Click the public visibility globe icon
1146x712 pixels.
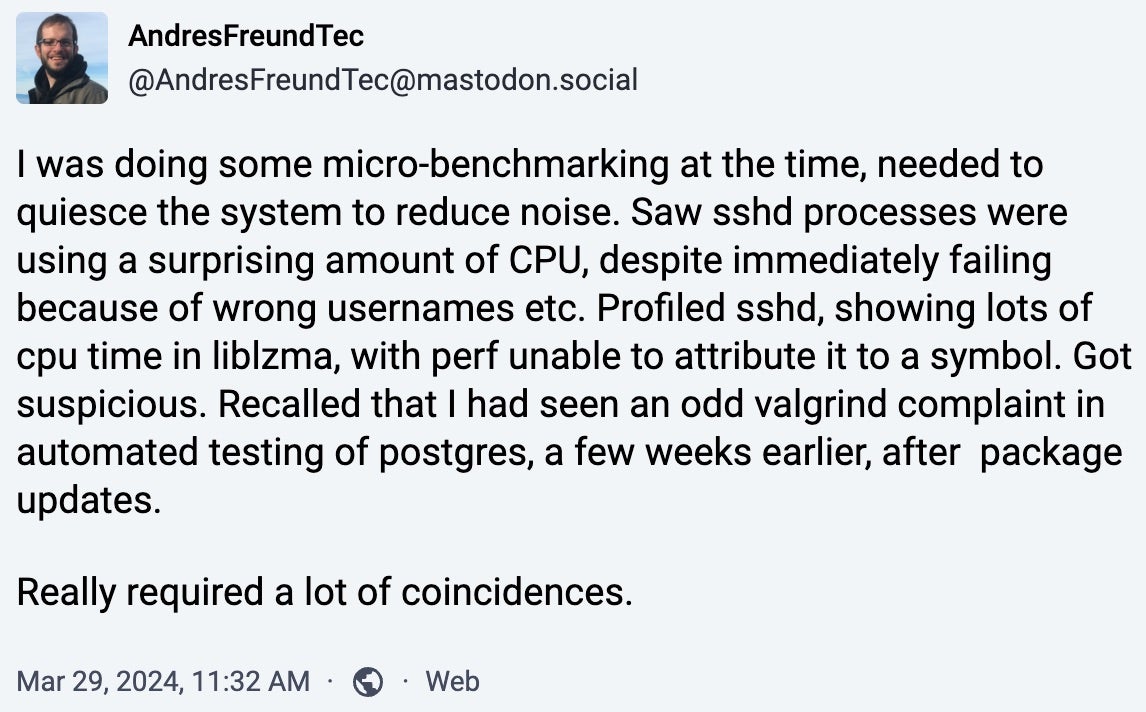[368, 682]
